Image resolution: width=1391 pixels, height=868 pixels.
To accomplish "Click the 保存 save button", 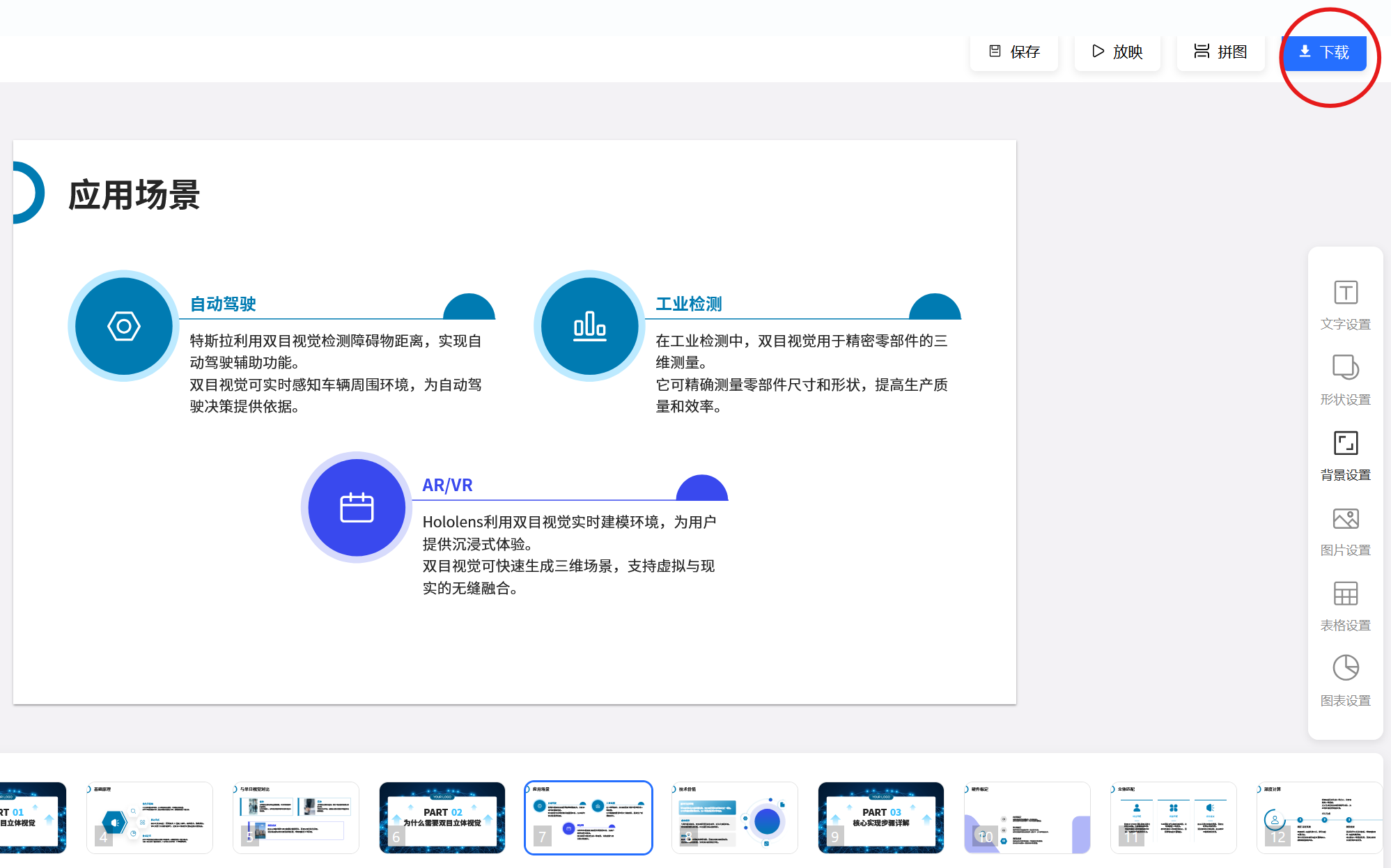I will (x=1014, y=52).
